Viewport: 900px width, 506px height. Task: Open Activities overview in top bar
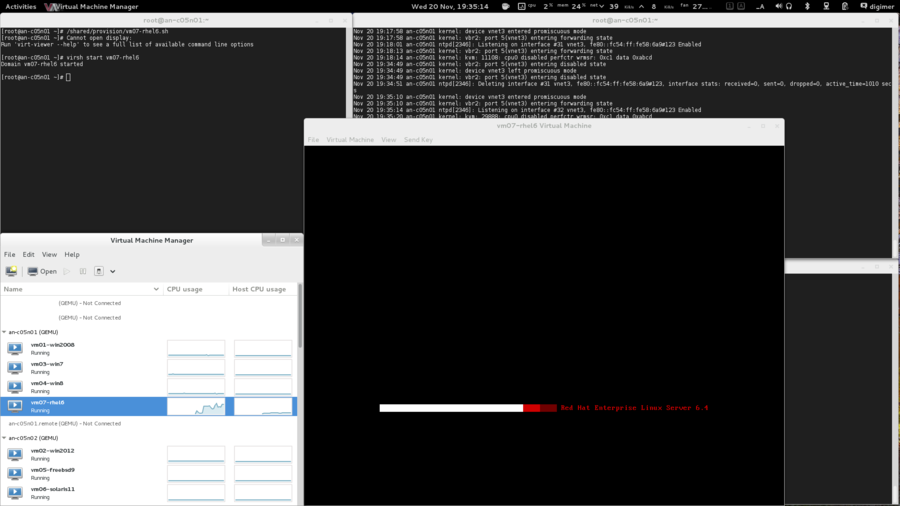click(x=21, y=6)
